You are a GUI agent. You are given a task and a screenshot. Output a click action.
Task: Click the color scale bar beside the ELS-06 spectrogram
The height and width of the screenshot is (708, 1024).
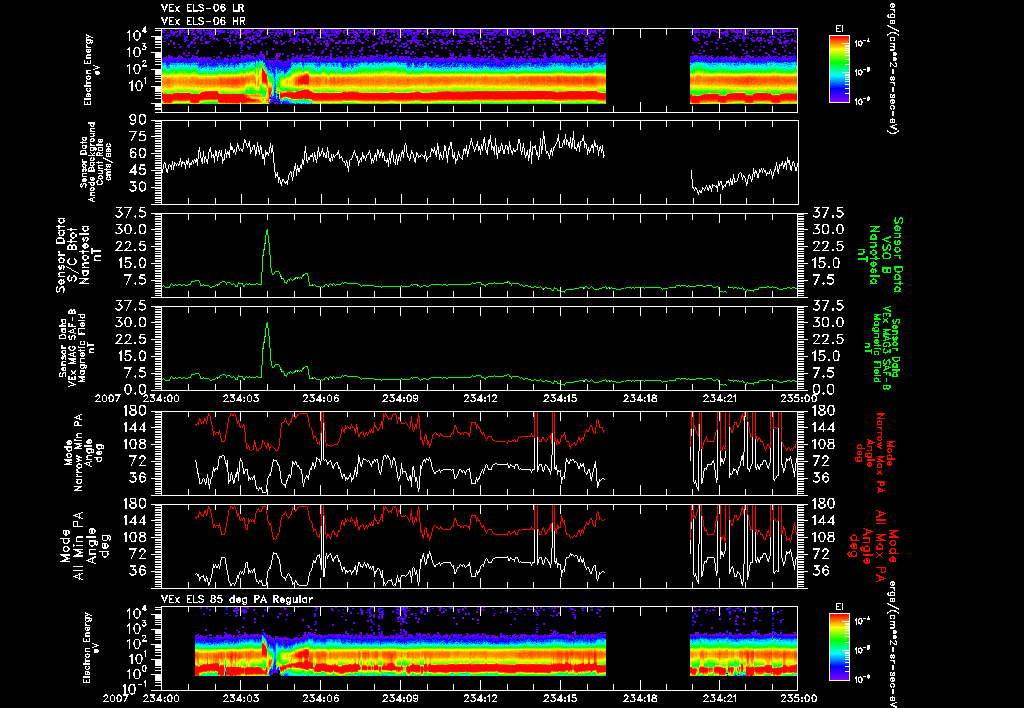(x=839, y=69)
